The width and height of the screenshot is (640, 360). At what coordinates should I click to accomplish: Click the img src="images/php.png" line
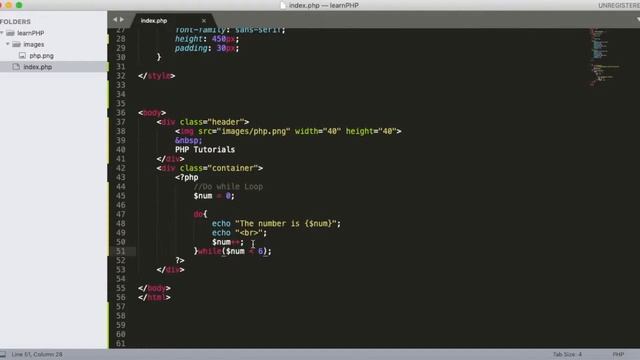[288, 131]
